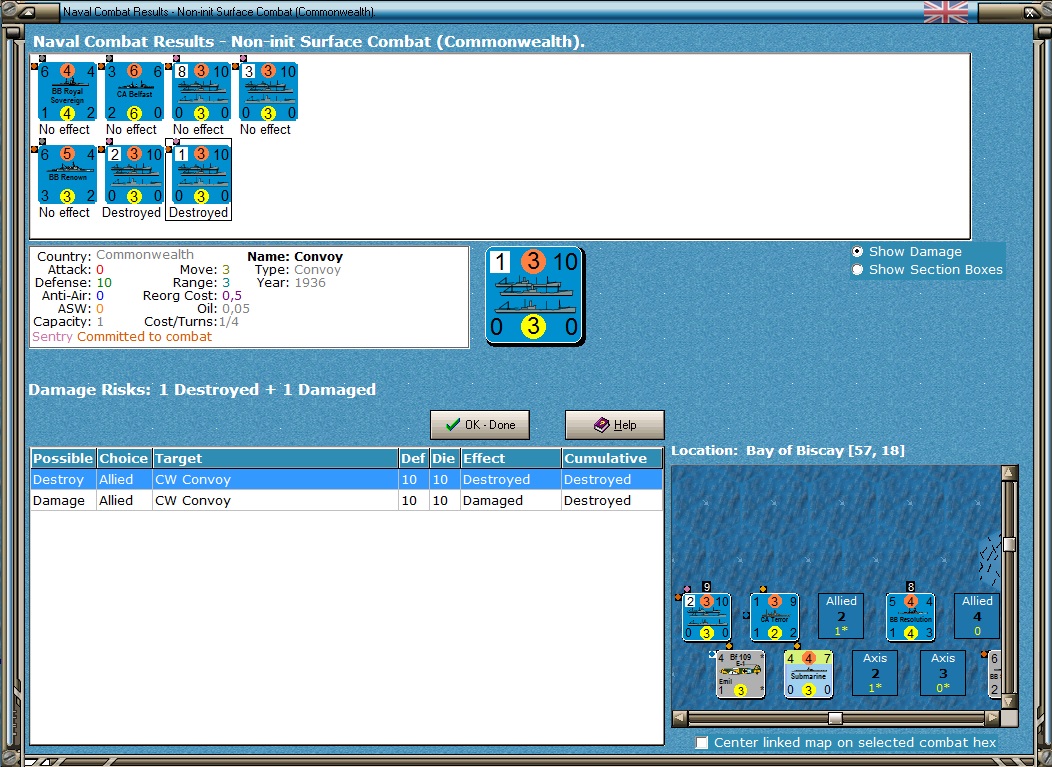This screenshot has height=767, width=1052.
Task: Click the Def column header
Action: coord(413,458)
